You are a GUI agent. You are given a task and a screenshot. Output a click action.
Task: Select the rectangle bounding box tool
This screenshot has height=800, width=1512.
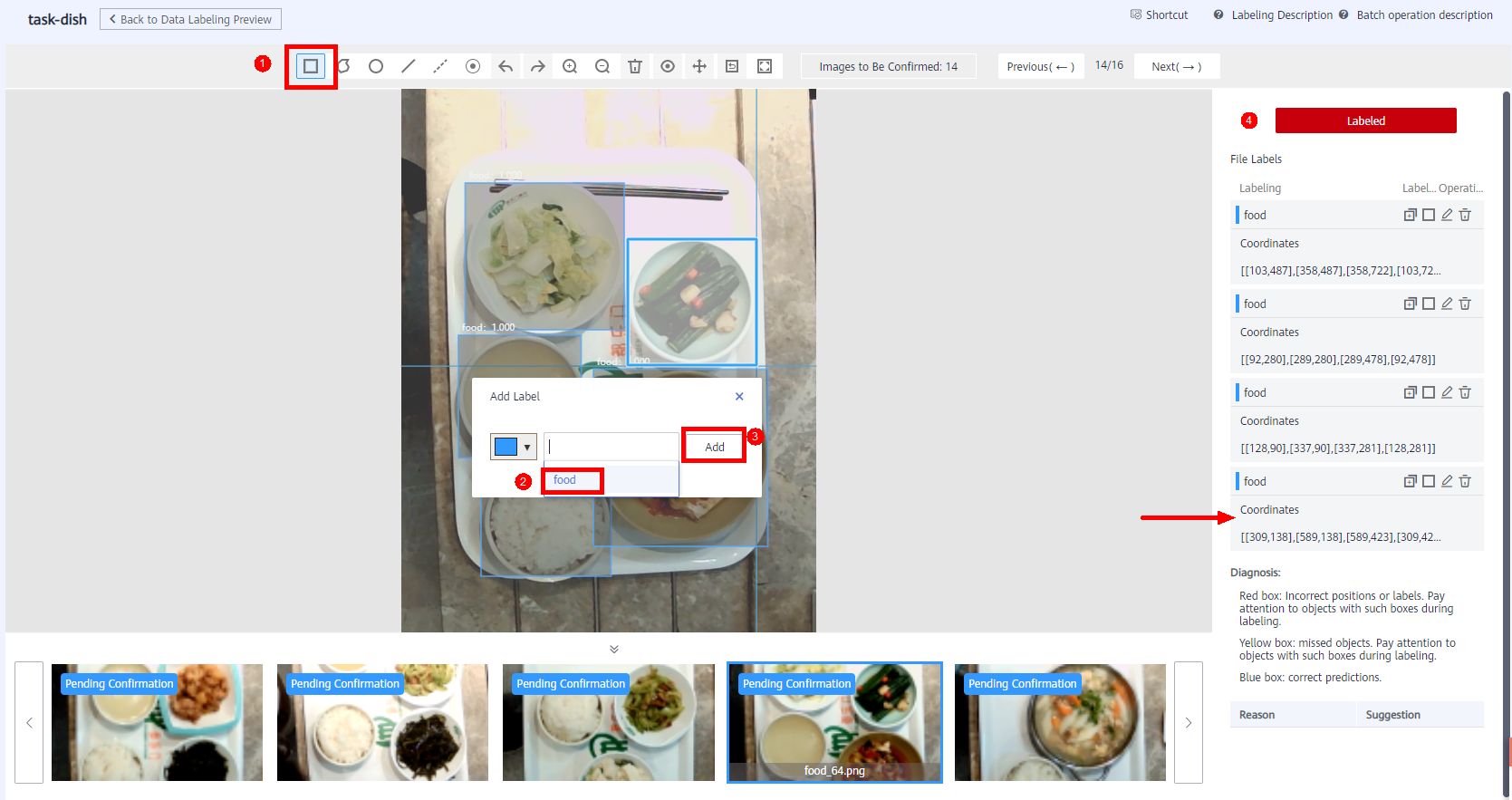coord(311,66)
